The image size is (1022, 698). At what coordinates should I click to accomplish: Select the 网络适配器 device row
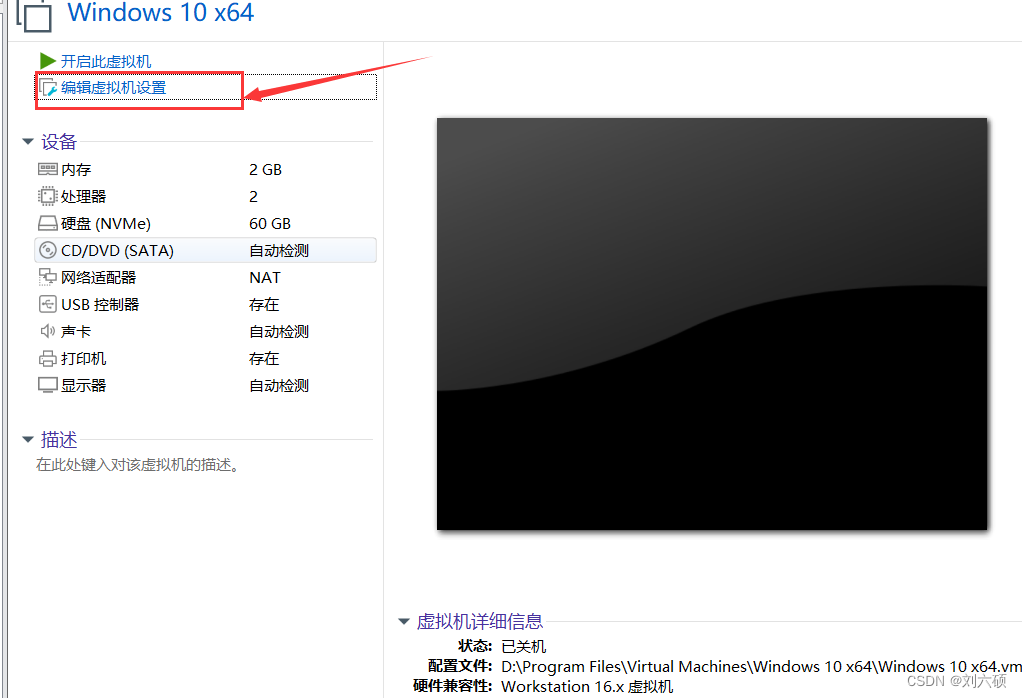[x=205, y=278]
